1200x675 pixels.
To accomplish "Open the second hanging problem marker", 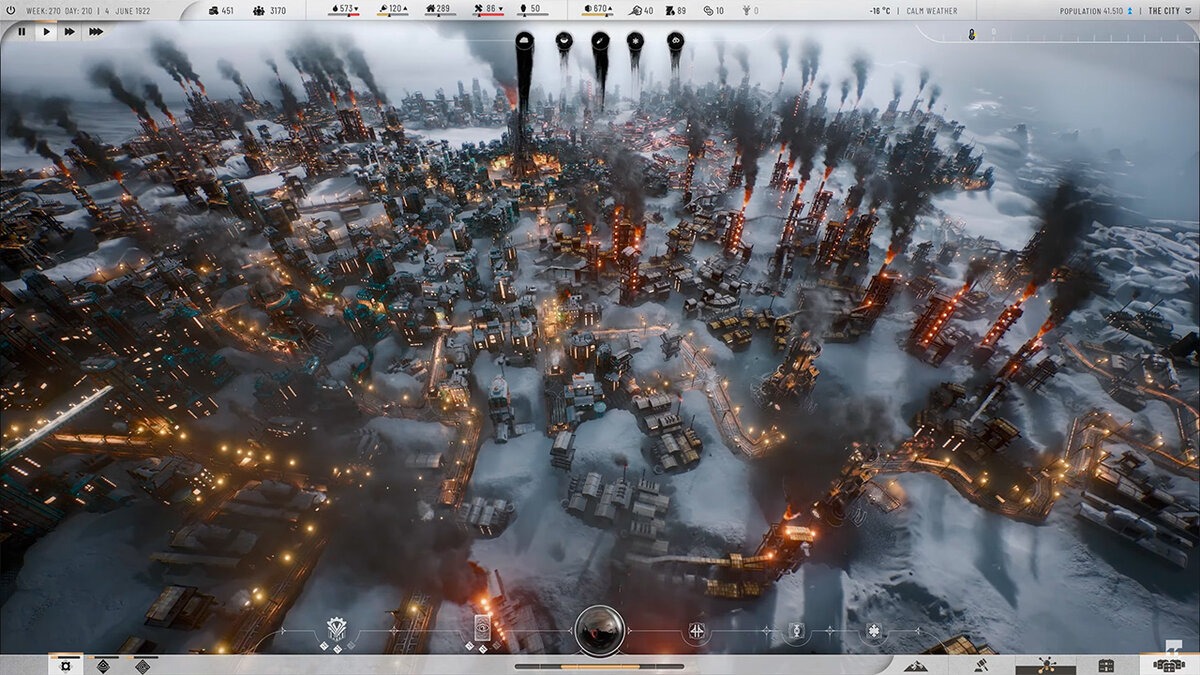I will 564,41.
